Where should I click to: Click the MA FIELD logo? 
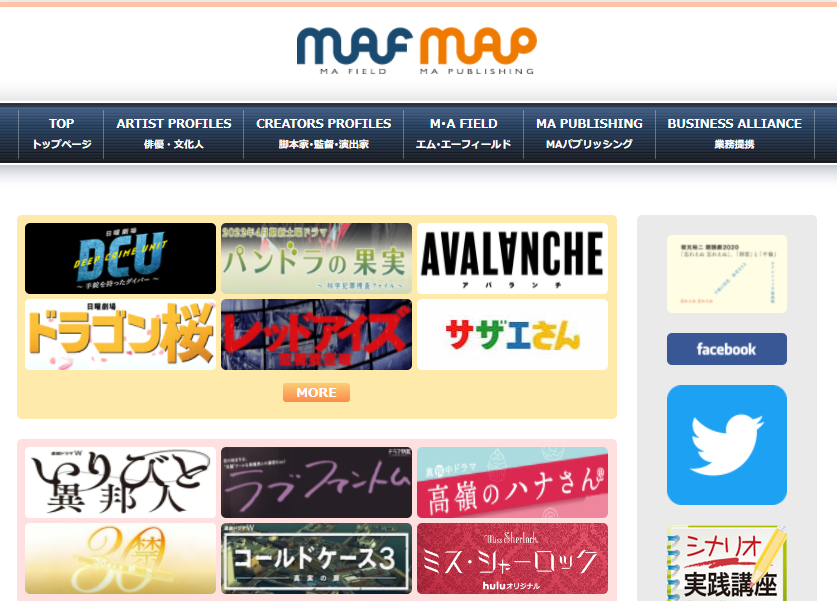pos(355,51)
